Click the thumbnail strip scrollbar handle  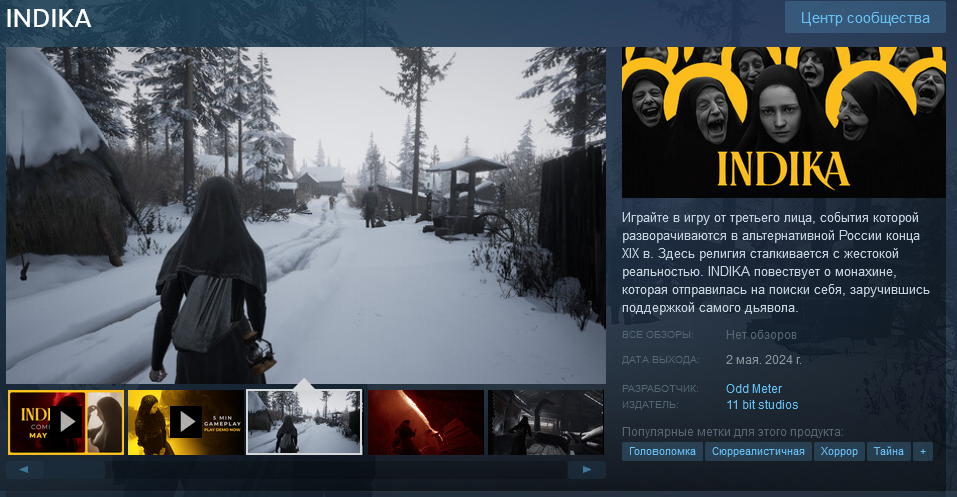pyautogui.click(x=74, y=470)
